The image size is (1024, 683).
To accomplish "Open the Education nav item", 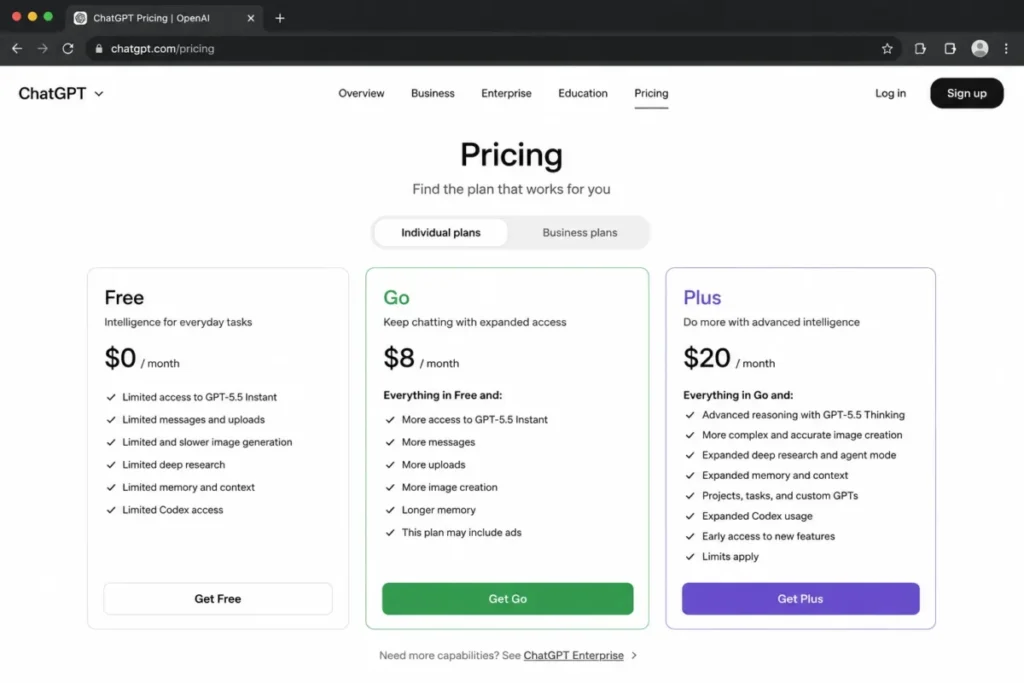I will coord(583,93).
